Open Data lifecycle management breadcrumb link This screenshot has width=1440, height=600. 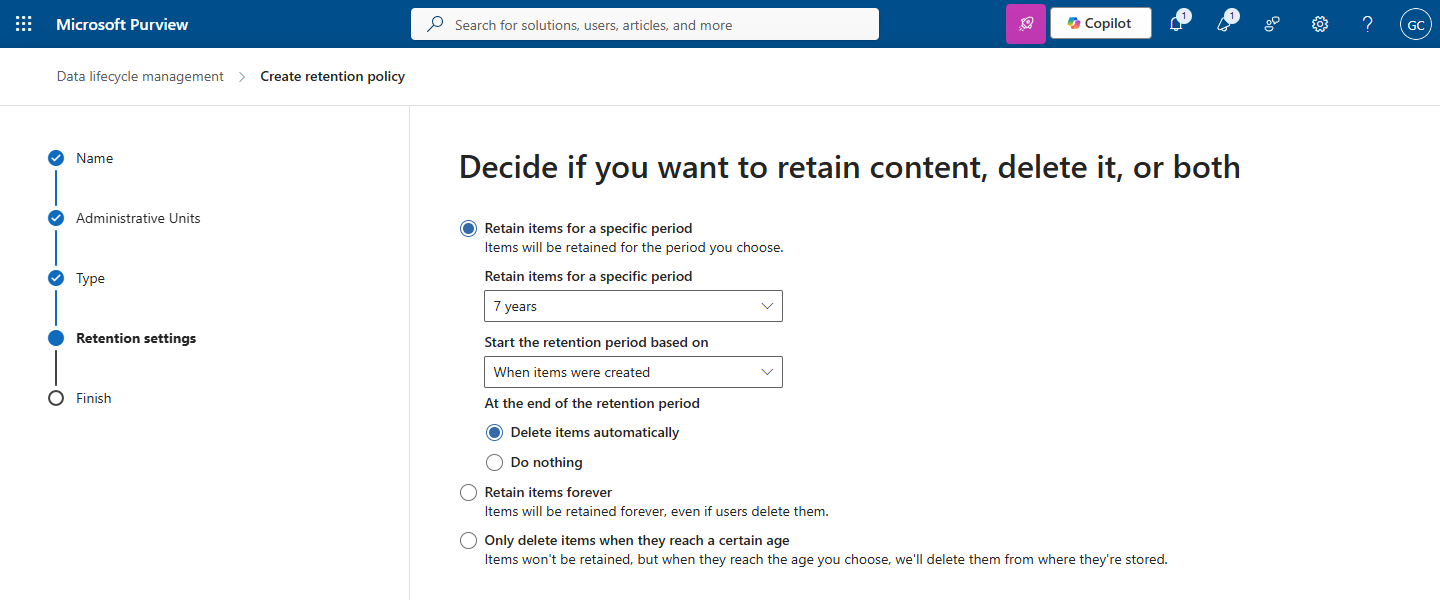point(140,76)
